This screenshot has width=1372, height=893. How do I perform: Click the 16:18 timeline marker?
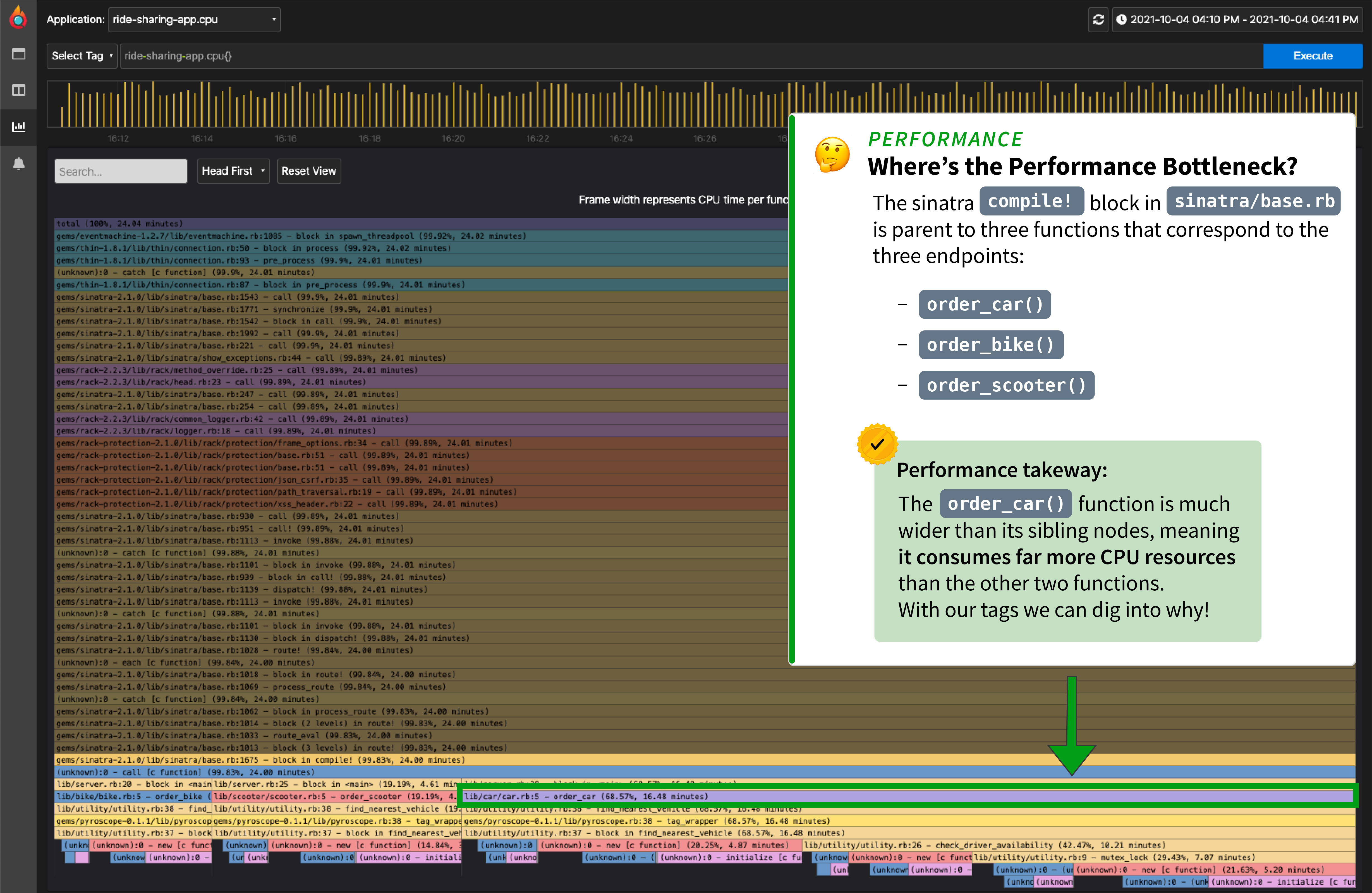(370, 138)
